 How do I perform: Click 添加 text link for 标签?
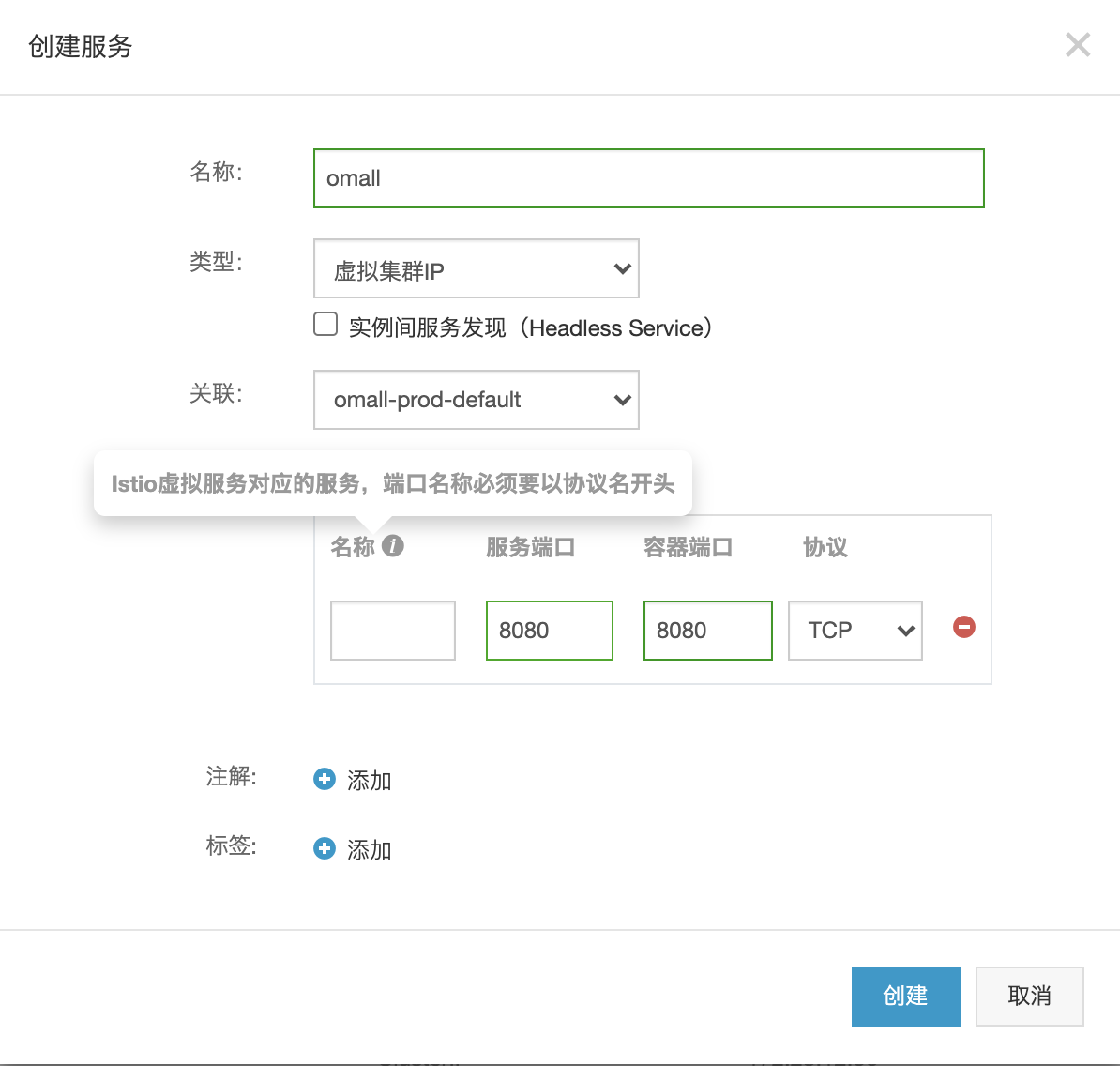(x=369, y=850)
